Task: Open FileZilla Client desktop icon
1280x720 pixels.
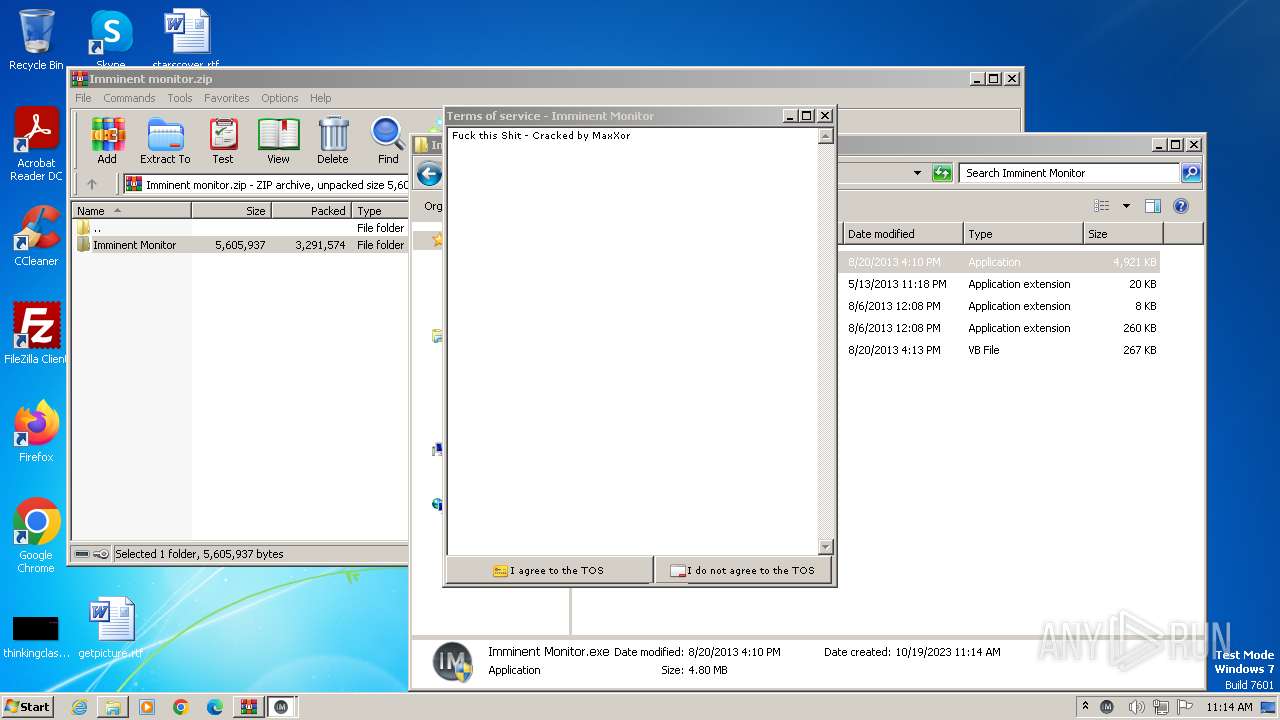Action: pyautogui.click(x=36, y=334)
